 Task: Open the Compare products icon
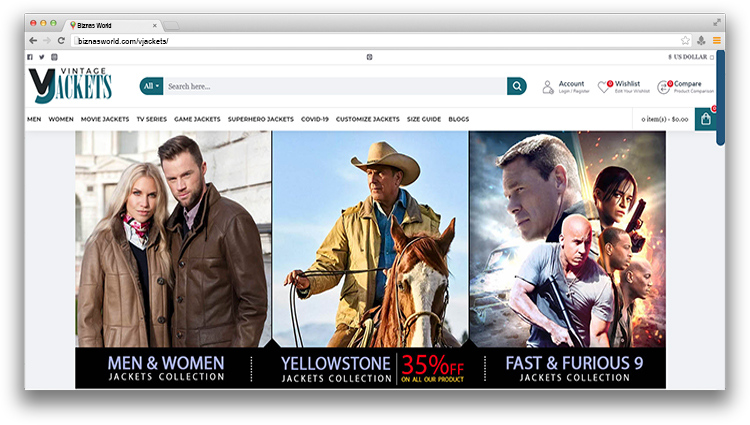coord(664,87)
